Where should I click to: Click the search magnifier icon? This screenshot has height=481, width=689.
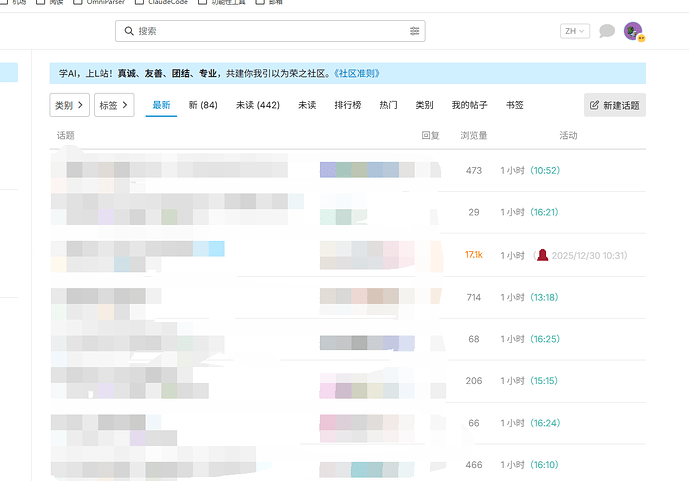(129, 31)
